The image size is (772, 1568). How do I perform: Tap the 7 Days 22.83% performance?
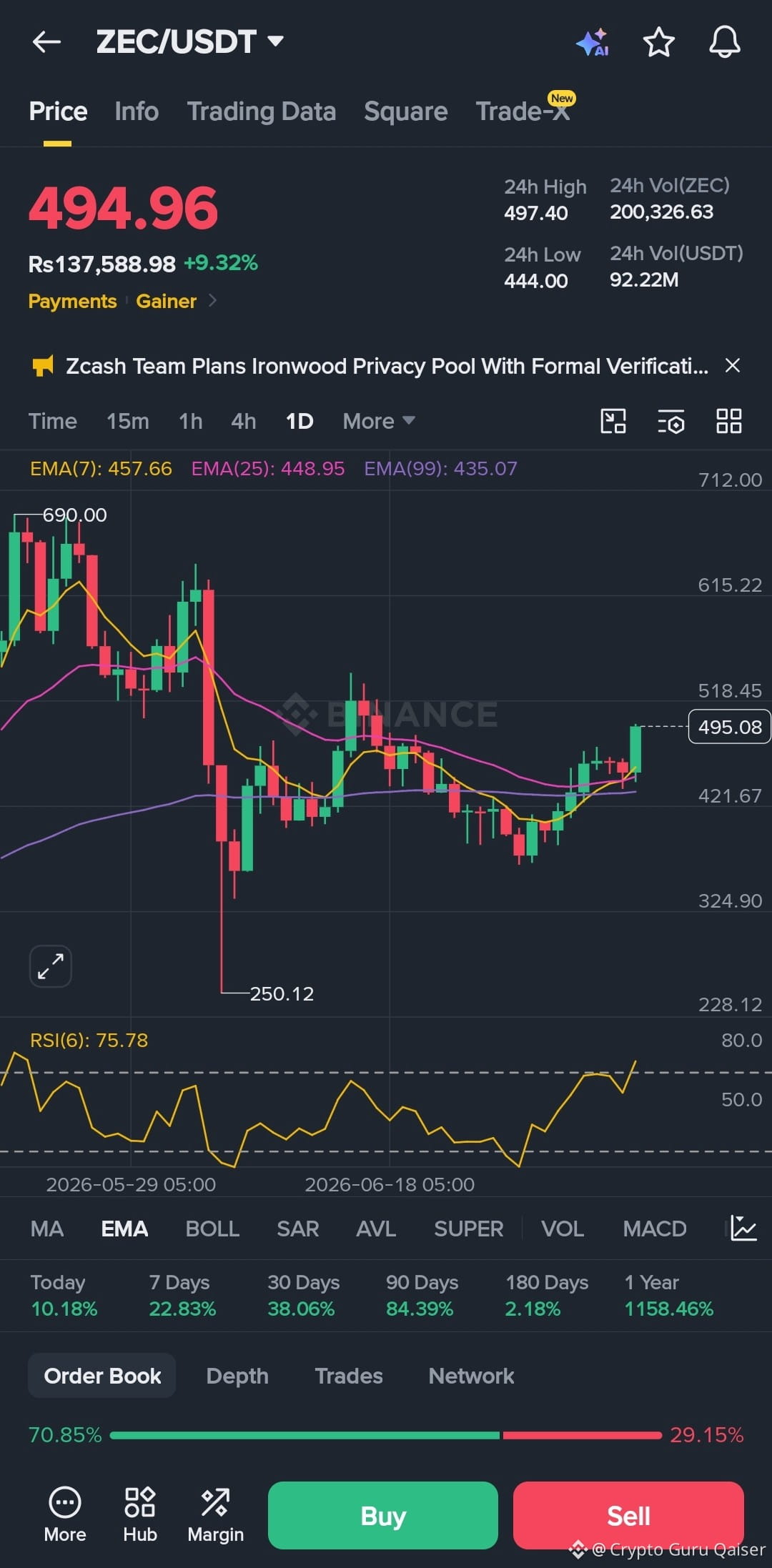[182, 1296]
